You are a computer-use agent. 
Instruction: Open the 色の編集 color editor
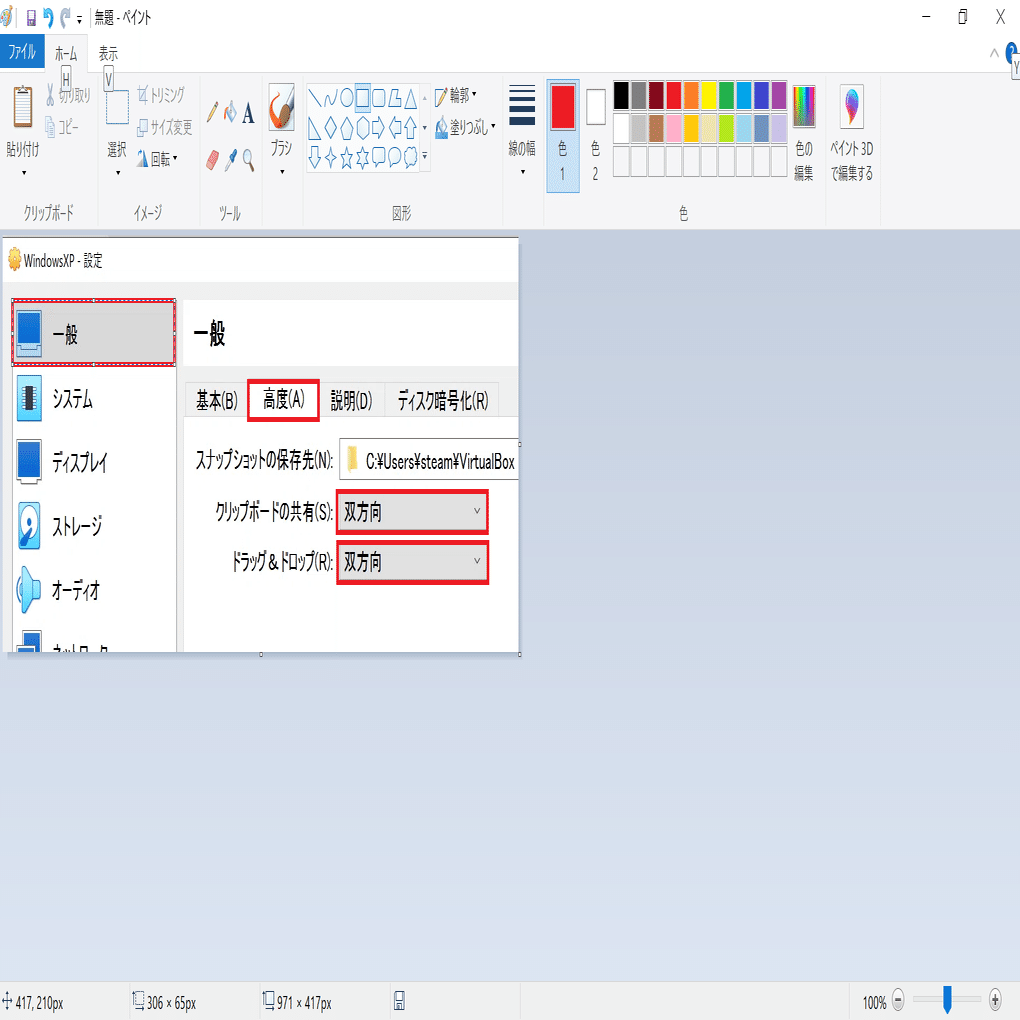[804, 133]
